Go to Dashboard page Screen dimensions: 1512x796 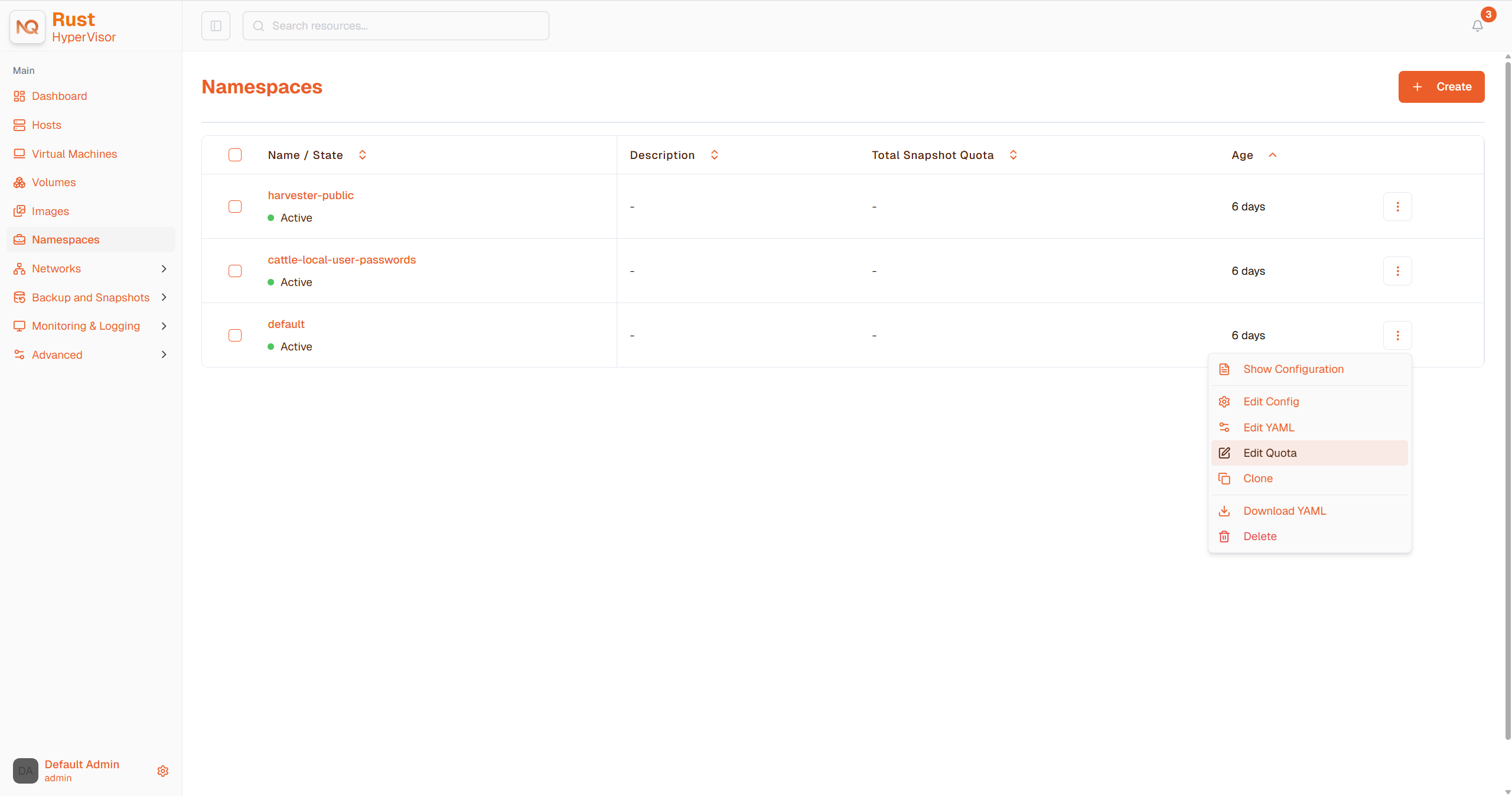(x=91, y=96)
